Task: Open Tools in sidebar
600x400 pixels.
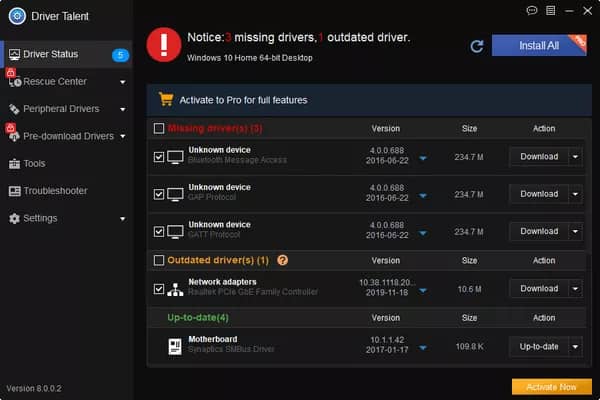Action: [x=66, y=164]
